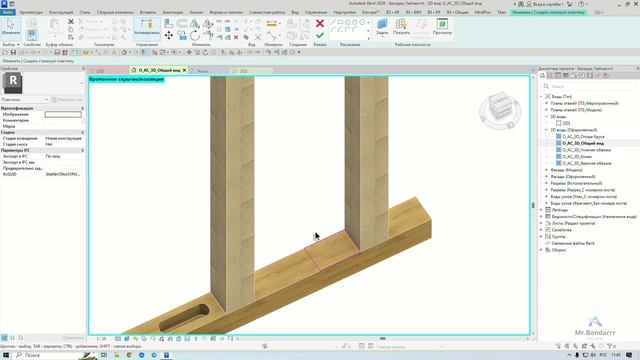Select the {3D} view in browser tree

pos(566,123)
